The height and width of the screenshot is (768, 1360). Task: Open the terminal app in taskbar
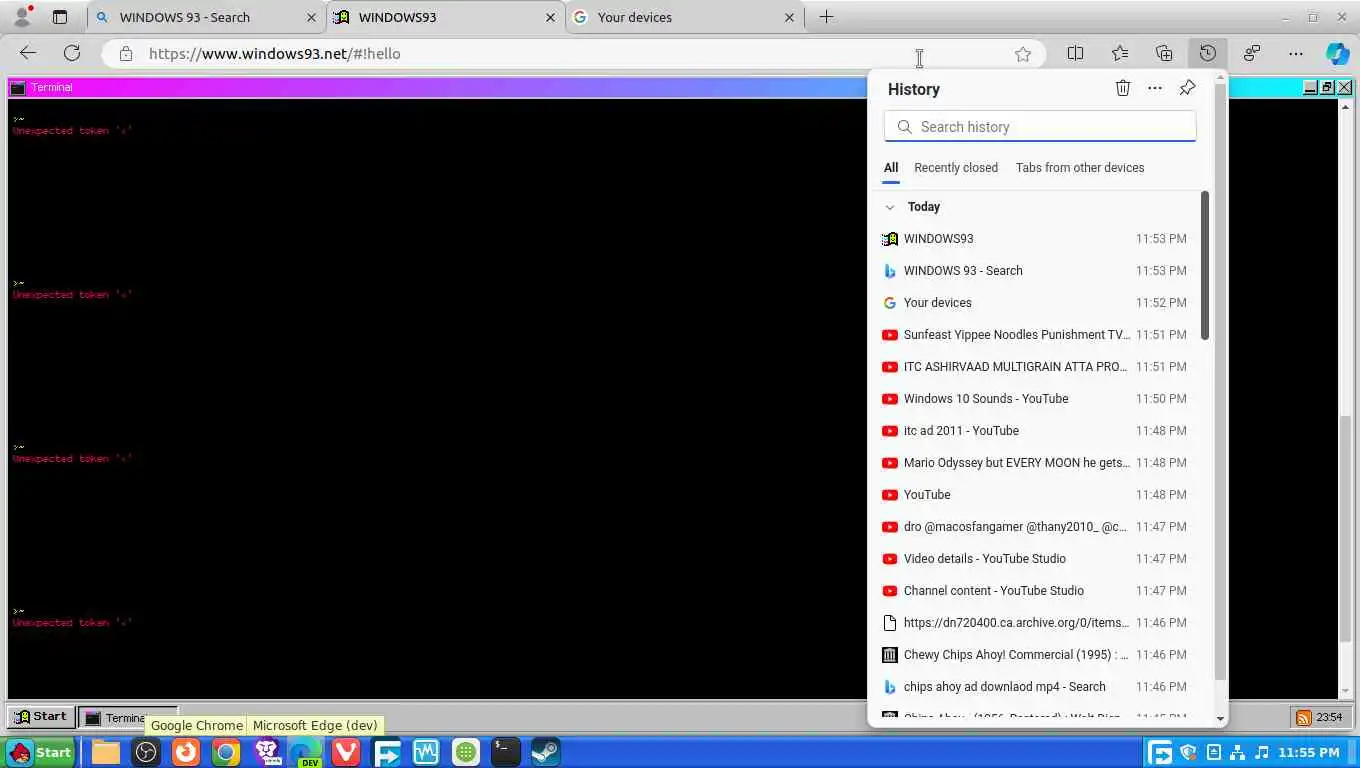coord(505,752)
